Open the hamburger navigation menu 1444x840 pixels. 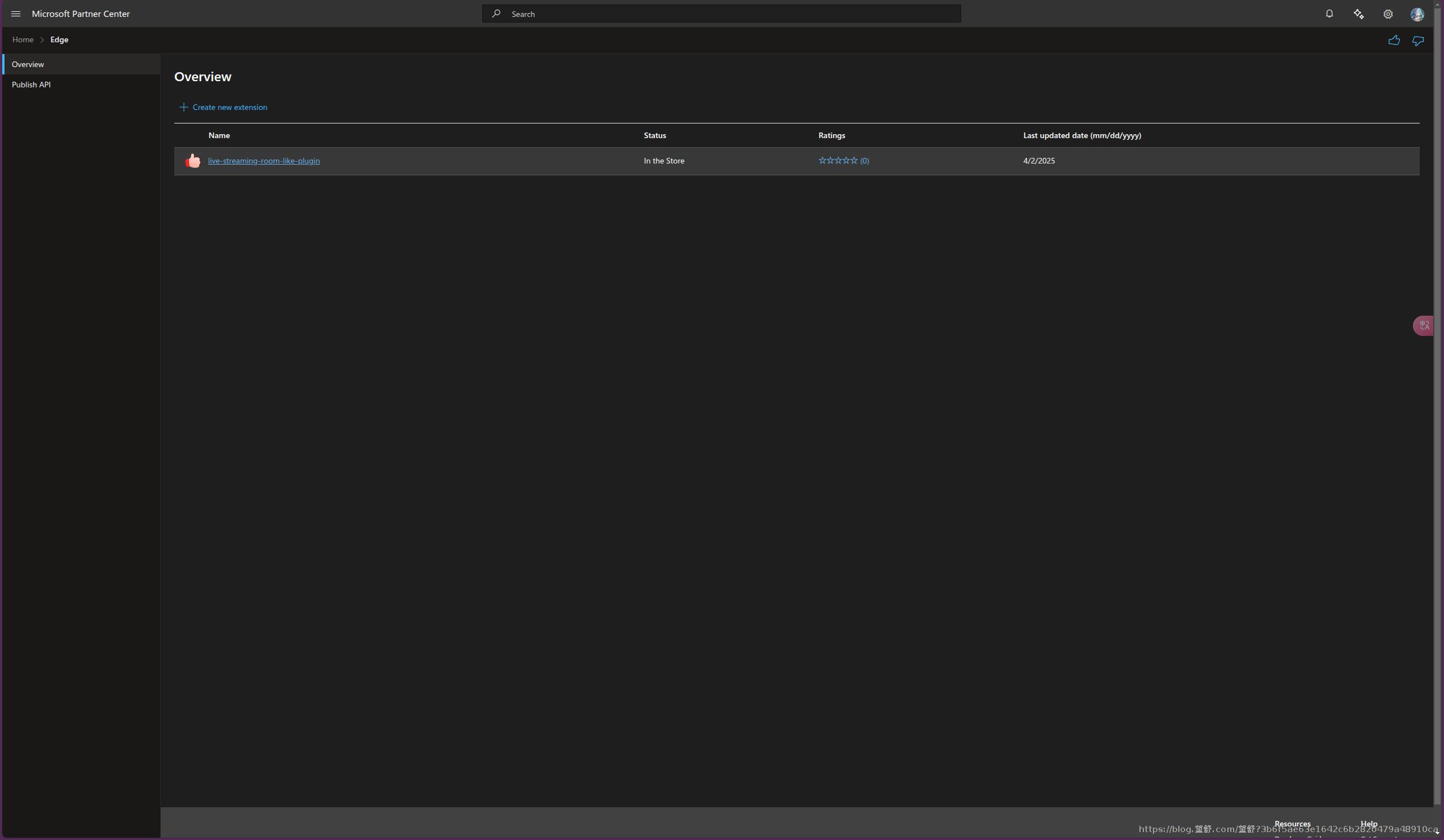pyautogui.click(x=16, y=14)
